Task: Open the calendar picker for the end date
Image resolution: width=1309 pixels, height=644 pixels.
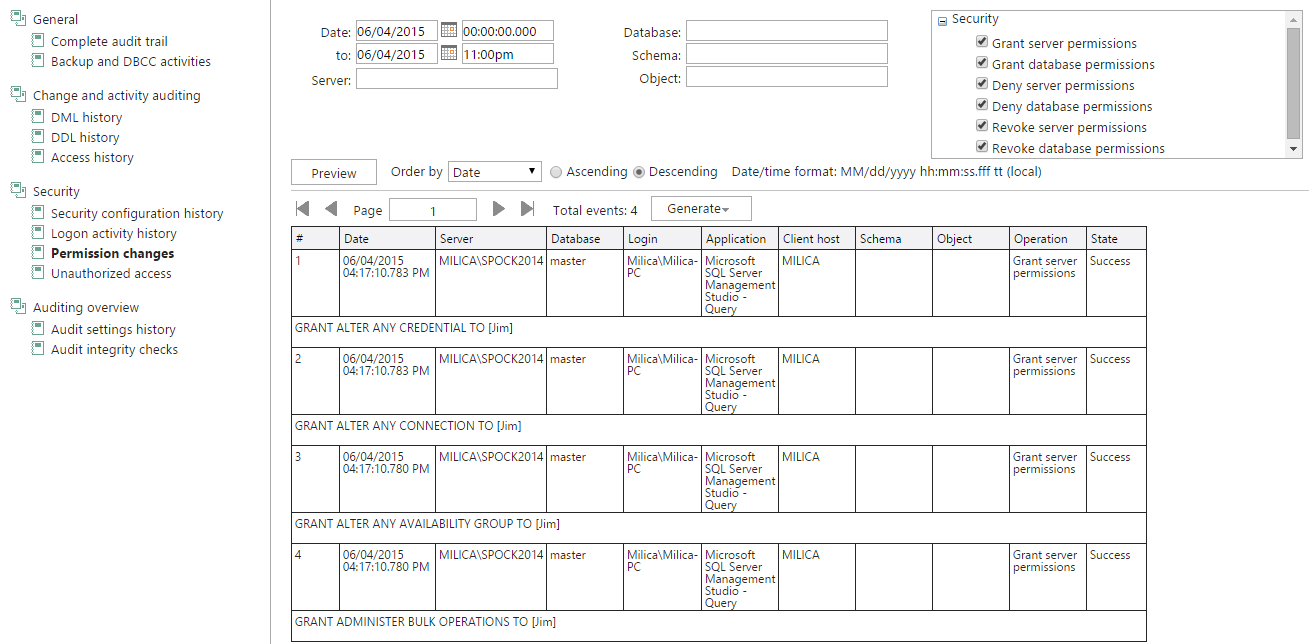Action: click(x=449, y=54)
